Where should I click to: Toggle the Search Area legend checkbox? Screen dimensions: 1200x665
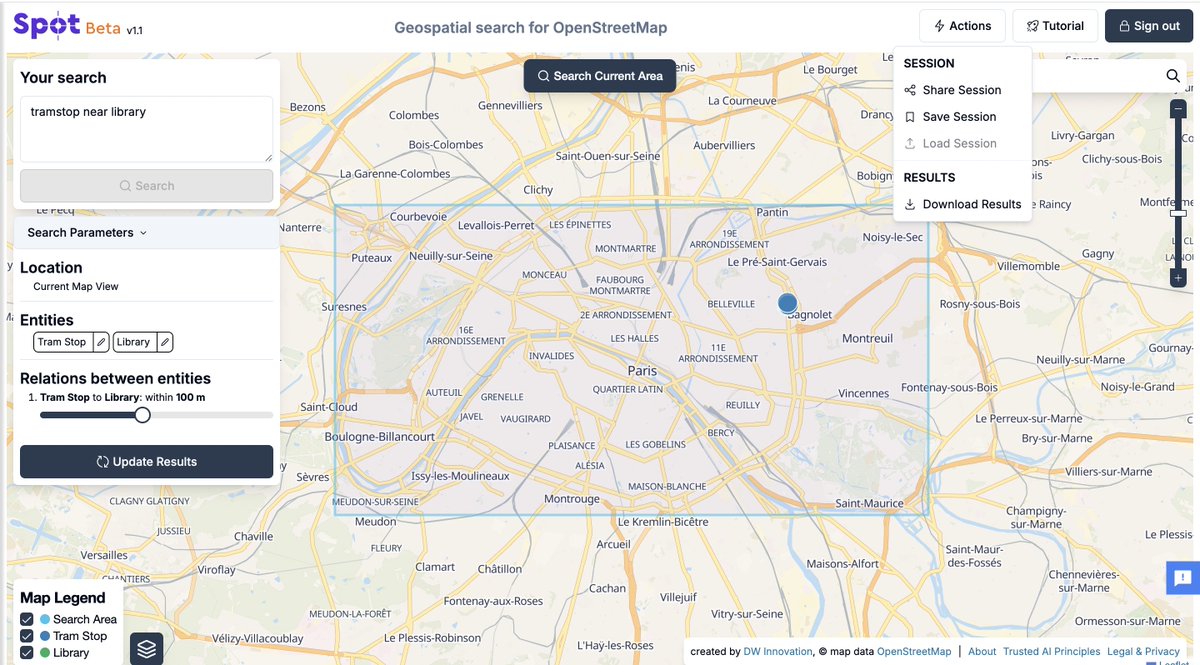pos(27,620)
